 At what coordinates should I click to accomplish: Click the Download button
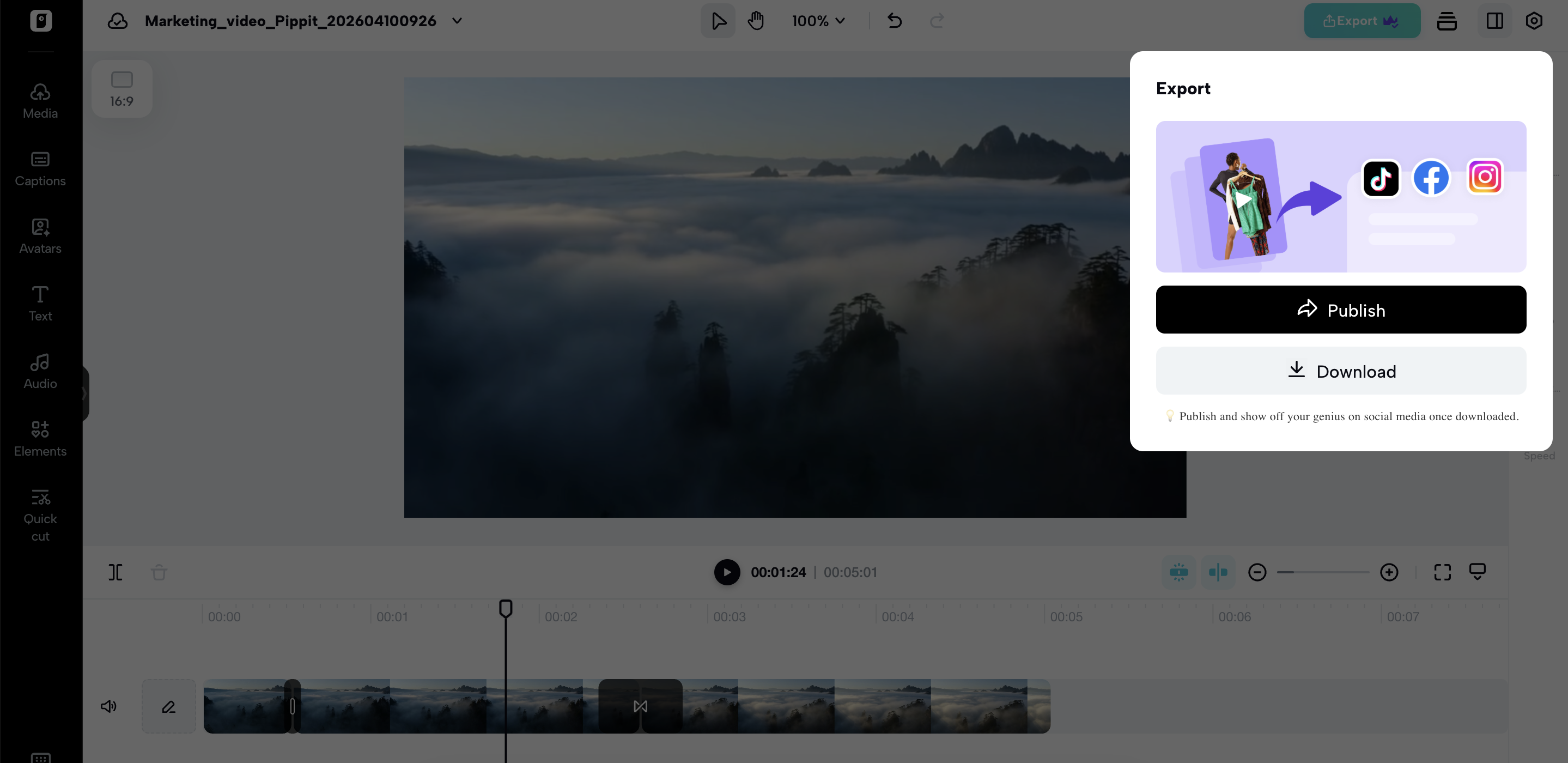click(1340, 371)
